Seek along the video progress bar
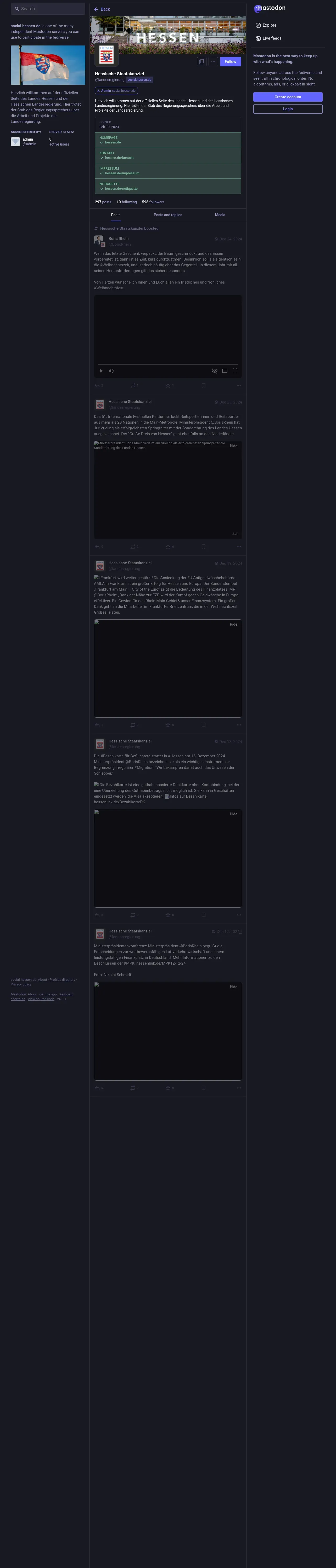Image resolution: width=336 pixels, height=1568 pixels. 168,364
